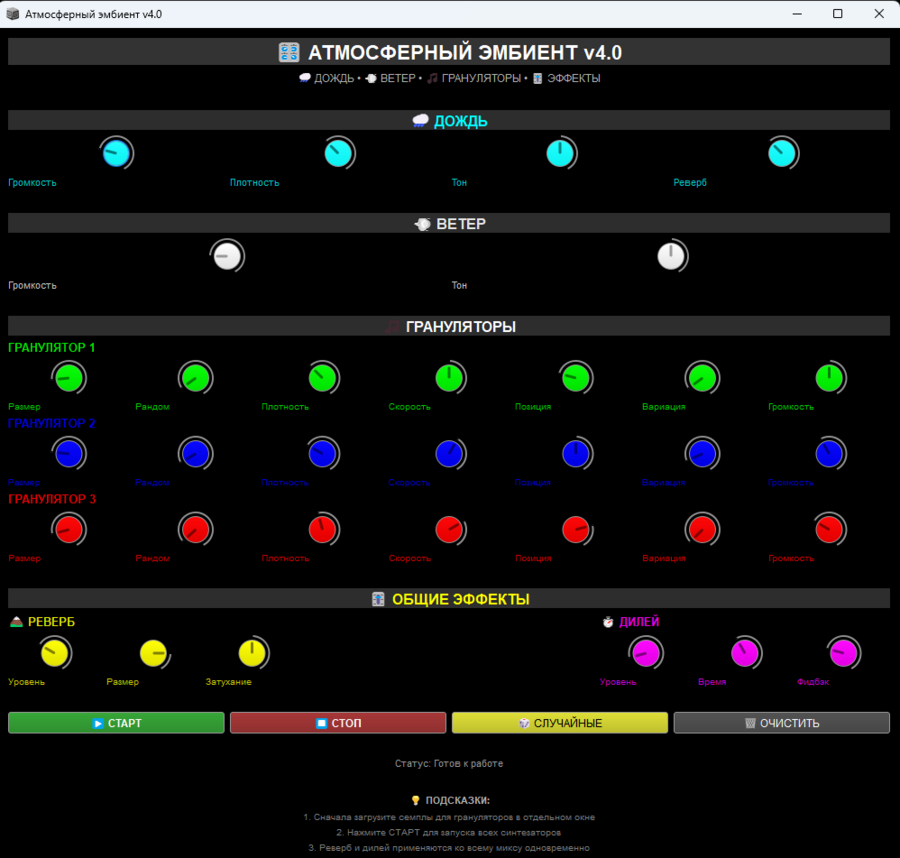
Task: Click the red СТОП button
Action: [x=338, y=723]
